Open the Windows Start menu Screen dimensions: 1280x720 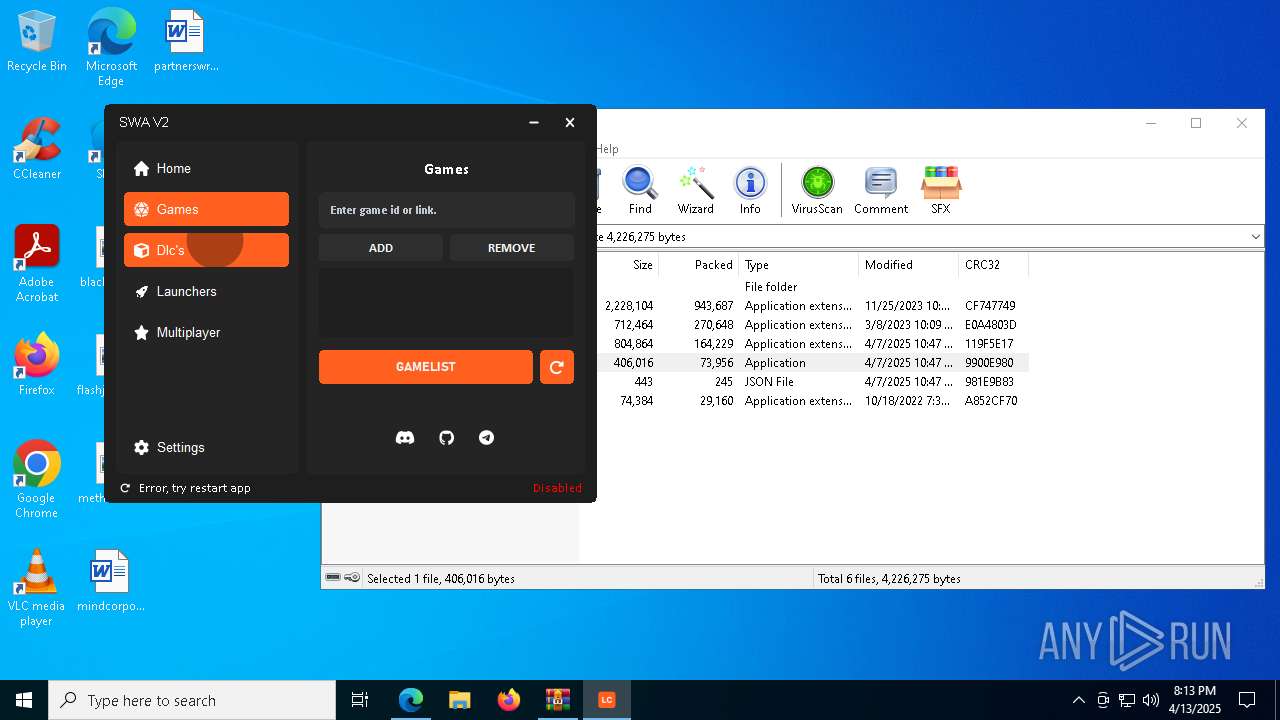(x=24, y=700)
